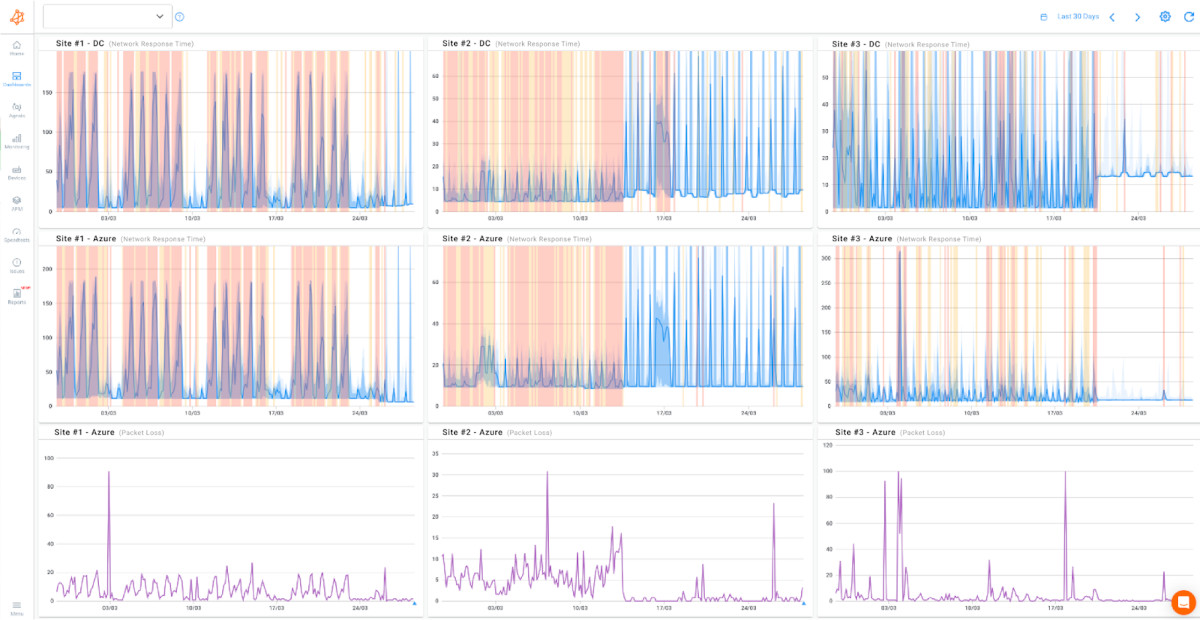View the new Reports section
This screenshot has width=1200, height=620.
click(x=16, y=295)
